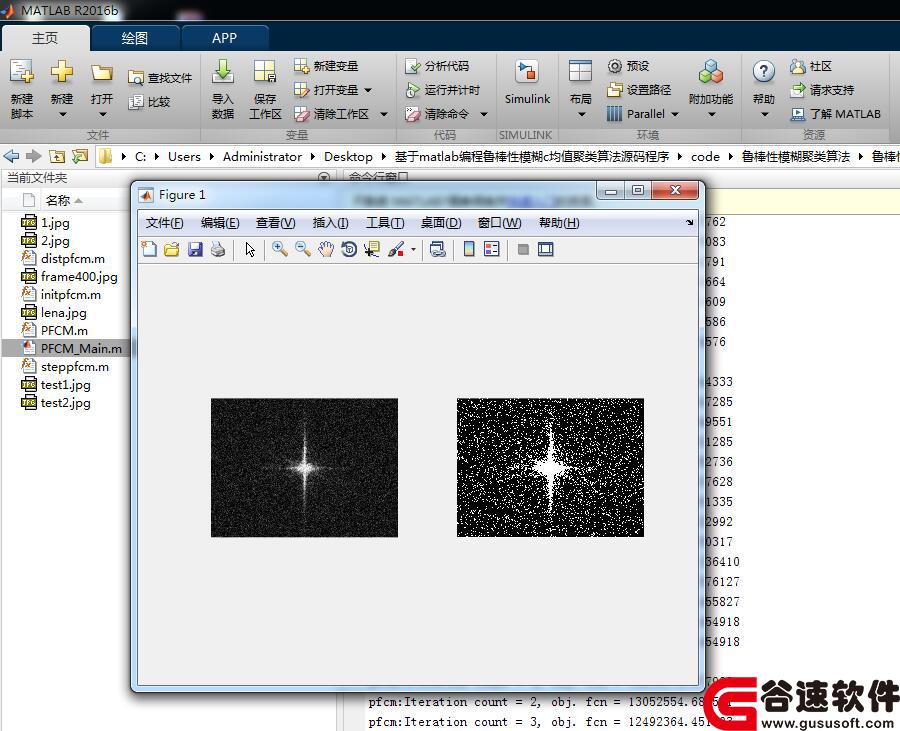Click Find Files (查找文件) button

click(x=160, y=78)
